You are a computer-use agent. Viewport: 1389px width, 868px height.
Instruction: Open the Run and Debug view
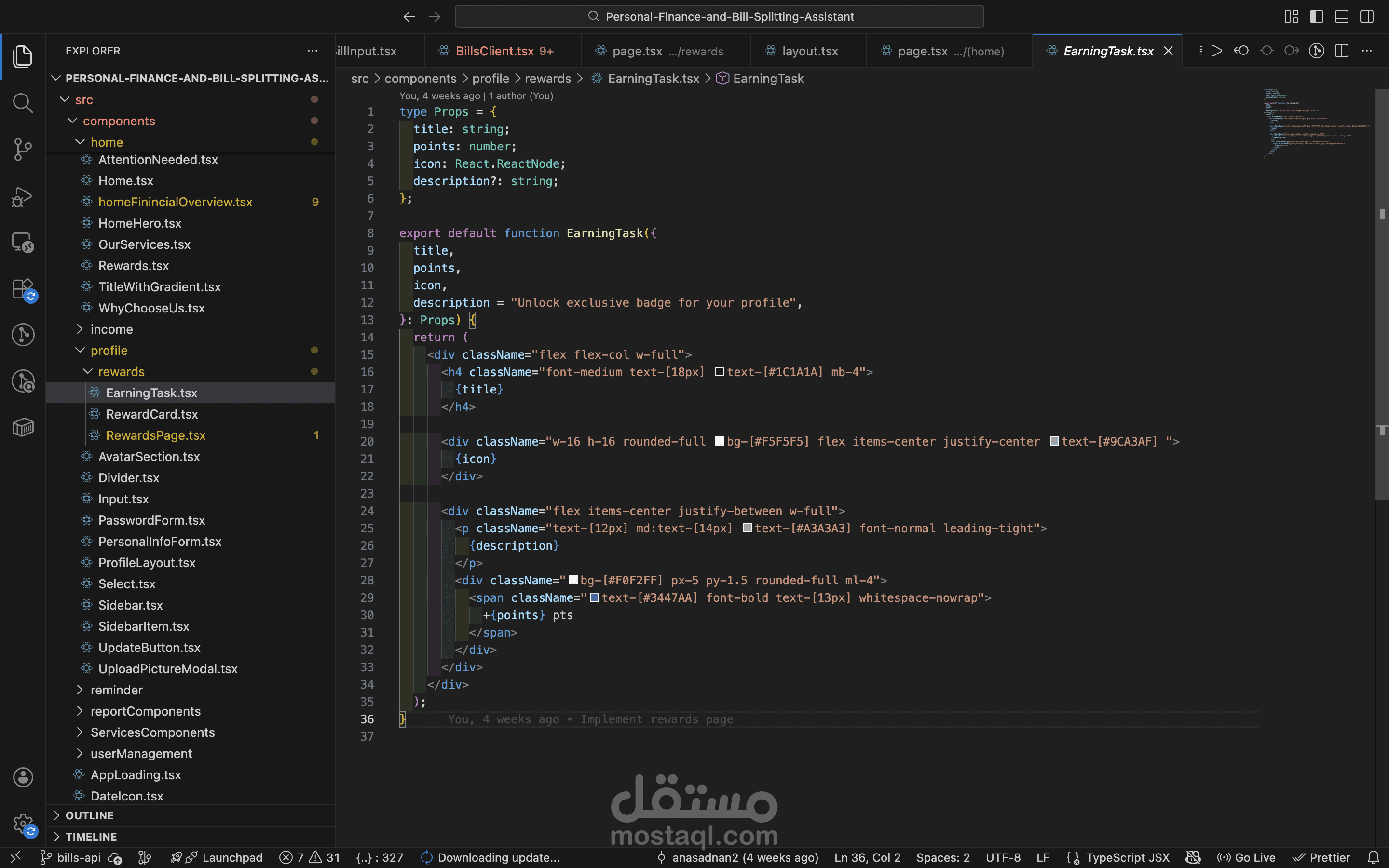(22, 196)
